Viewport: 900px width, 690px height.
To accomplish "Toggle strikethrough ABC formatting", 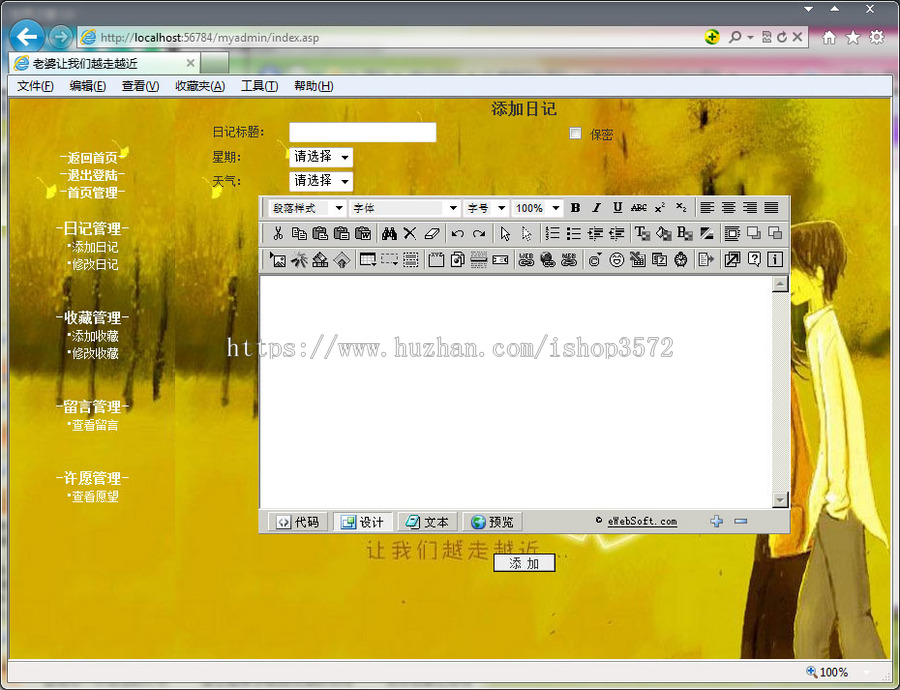I will click(639, 207).
